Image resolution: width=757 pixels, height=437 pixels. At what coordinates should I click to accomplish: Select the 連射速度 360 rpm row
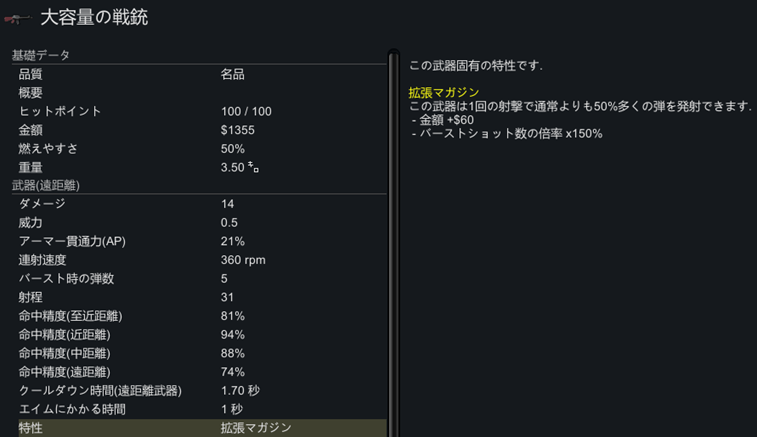point(202,260)
